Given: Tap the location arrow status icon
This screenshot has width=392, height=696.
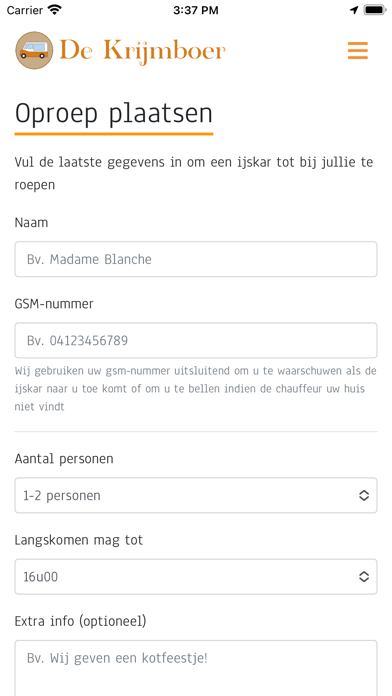Looking at the screenshot, I should 354,10.
